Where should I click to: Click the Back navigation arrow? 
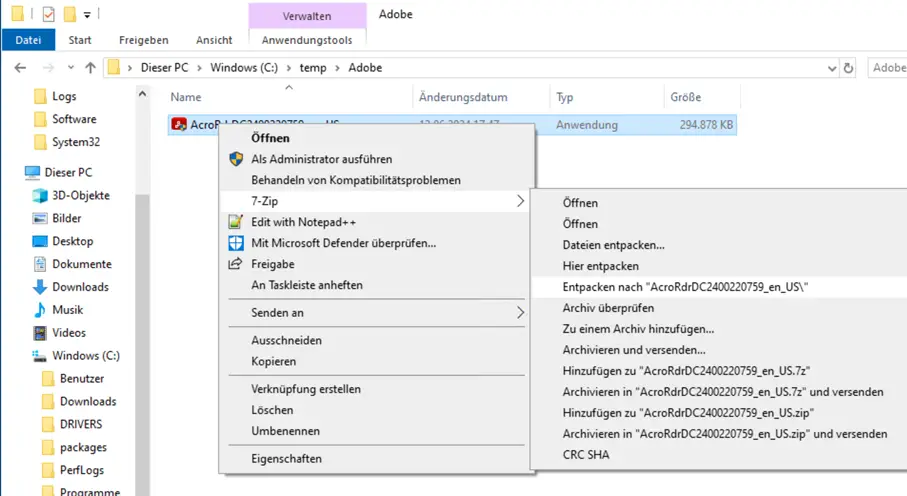point(20,68)
